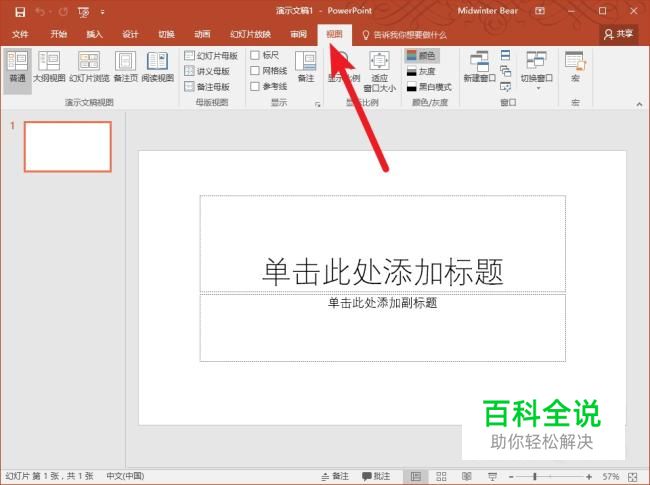Open the Transitions (切换) tab
Screen dimensions: 650x485
[166, 34]
